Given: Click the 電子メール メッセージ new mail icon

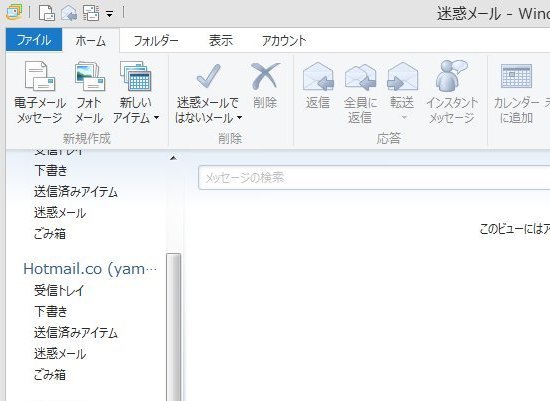Looking at the screenshot, I should point(40,76).
